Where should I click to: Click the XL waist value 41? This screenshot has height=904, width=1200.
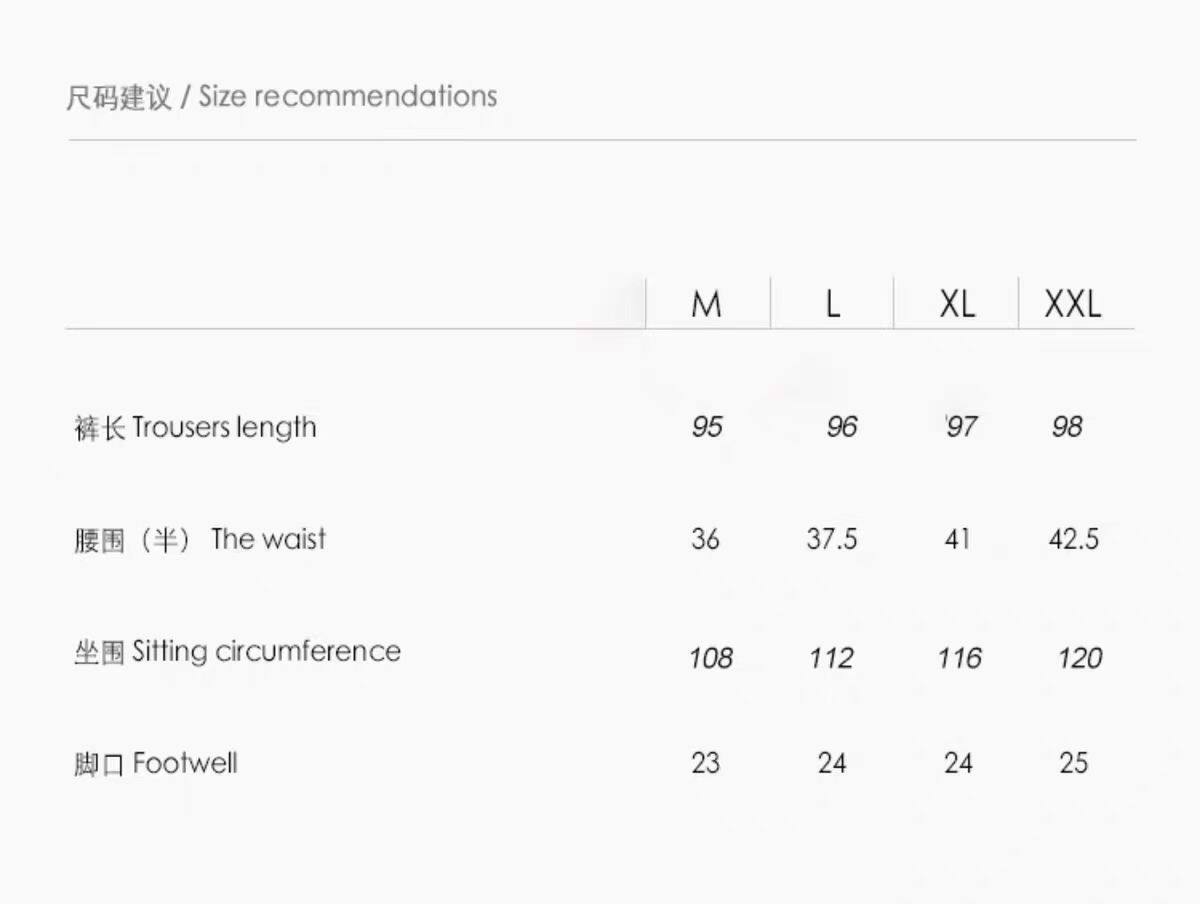tap(957, 540)
